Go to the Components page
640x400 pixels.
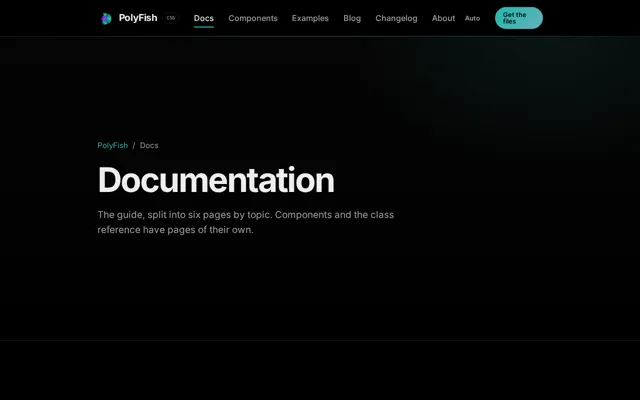point(253,18)
